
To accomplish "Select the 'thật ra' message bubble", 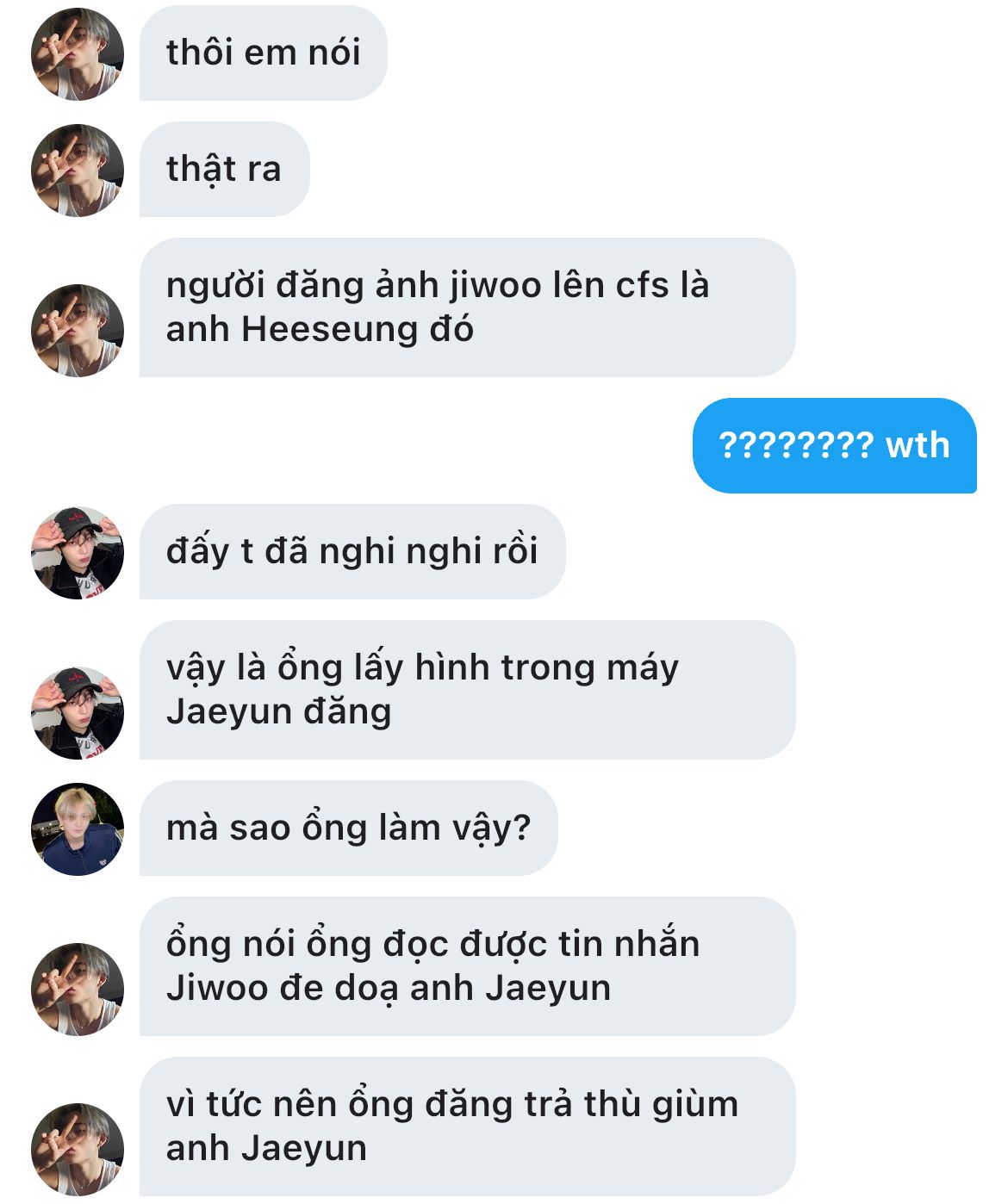I will tap(224, 170).
